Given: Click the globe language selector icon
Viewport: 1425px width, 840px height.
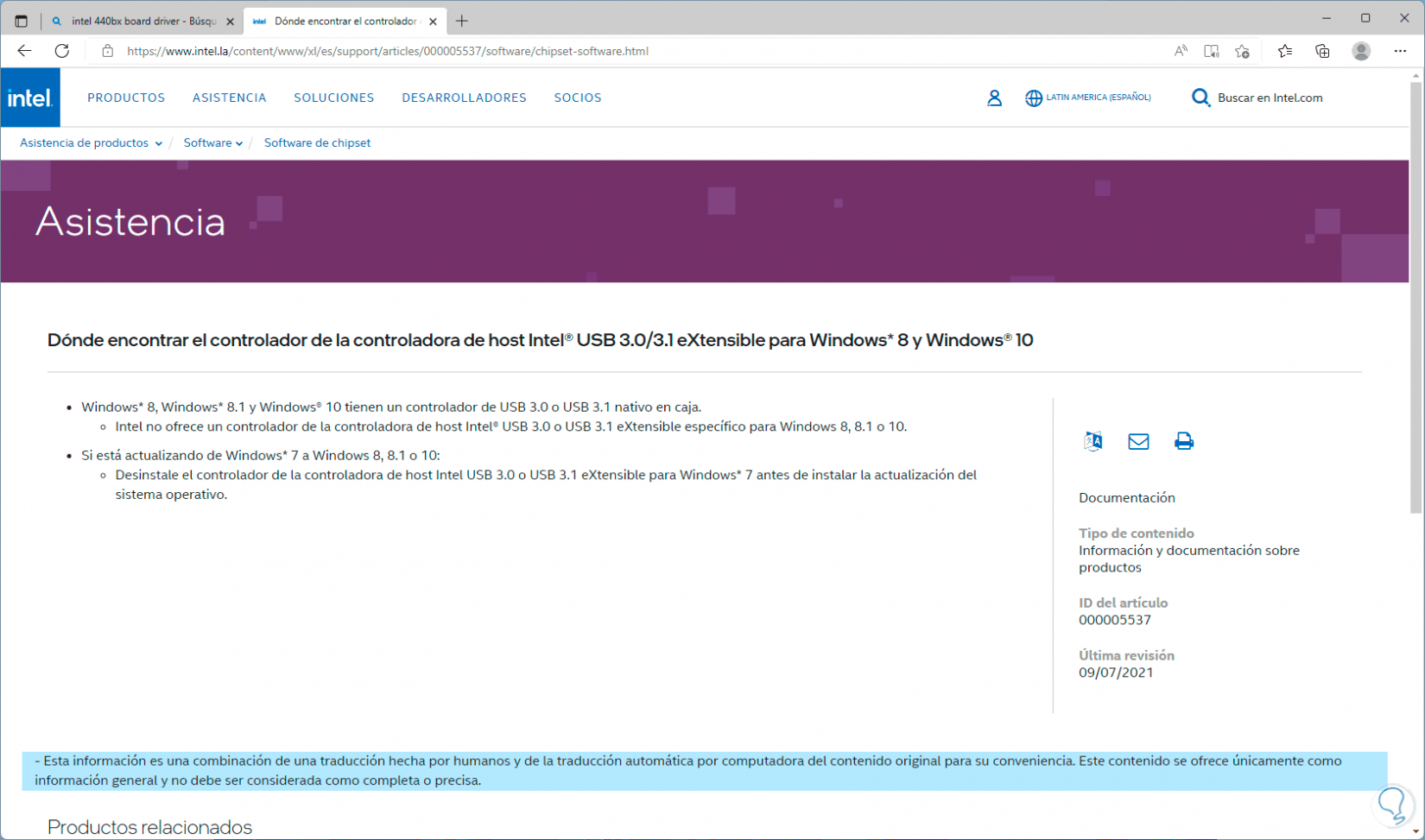Looking at the screenshot, I should (x=1033, y=98).
